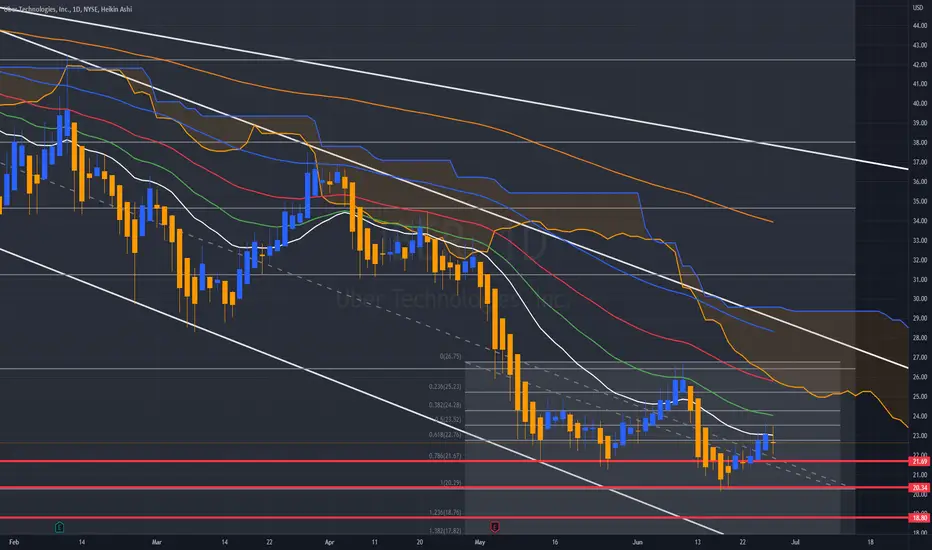Click the 32.00 price axis label
This screenshot has width=932, height=550.
tap(920, 260)
